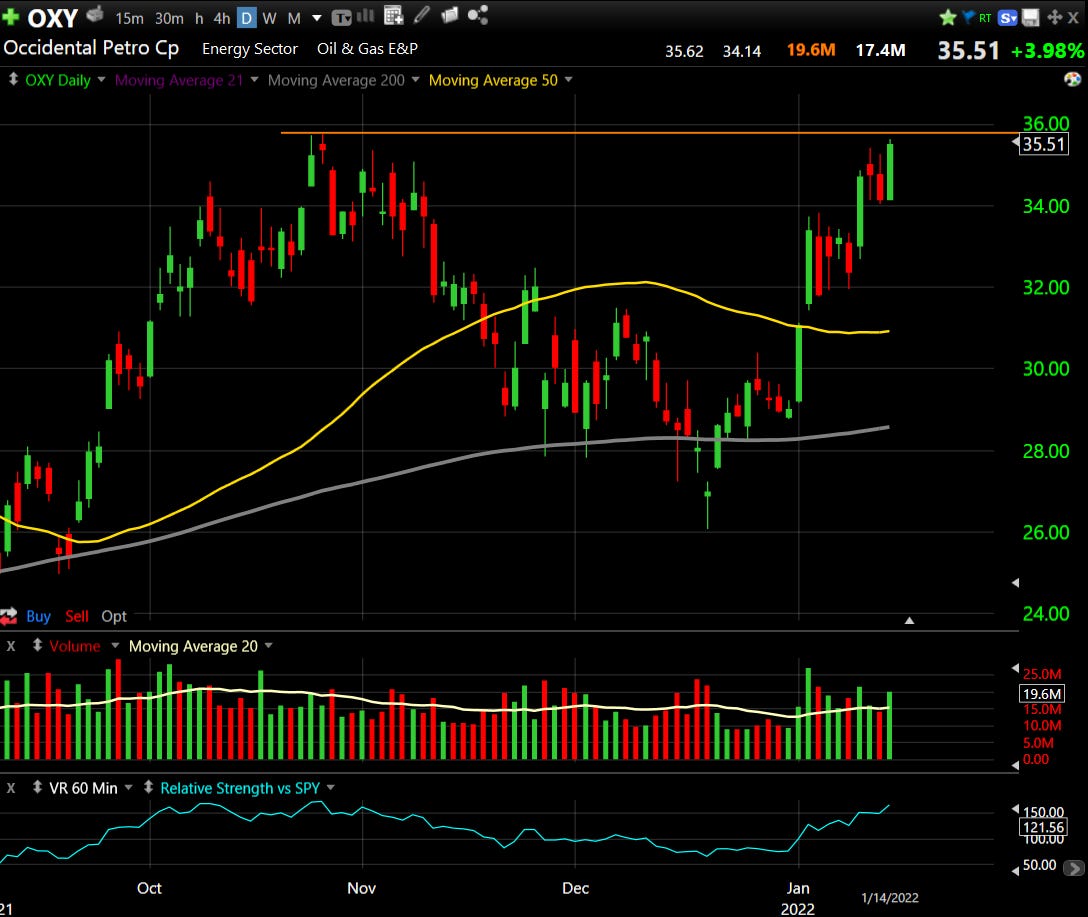Click the add indicator grid icon
1088x917 pixels.
pyautogui.click(x=393, y=15)
